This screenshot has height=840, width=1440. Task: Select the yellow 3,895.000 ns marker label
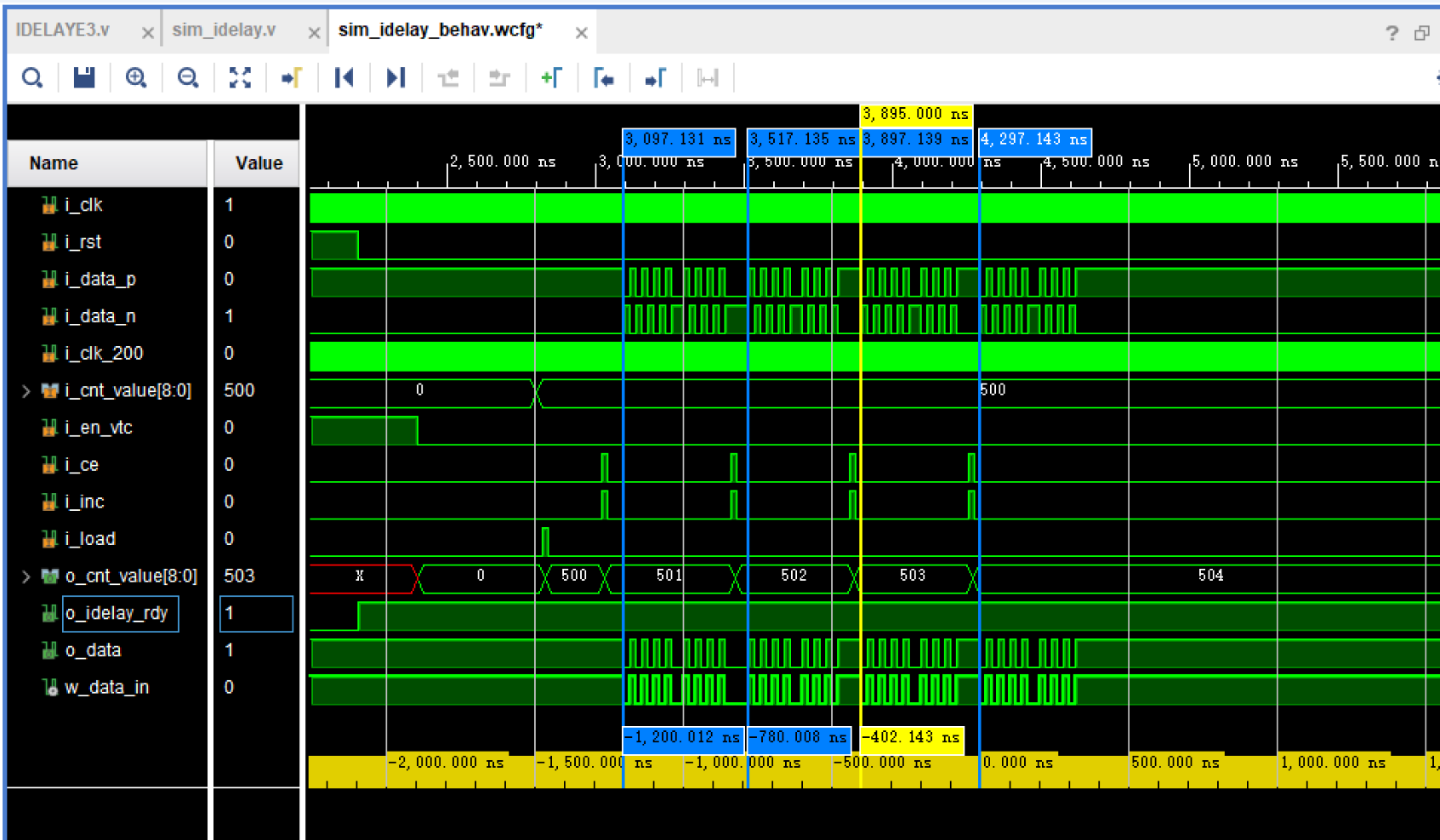click(916, 113)
